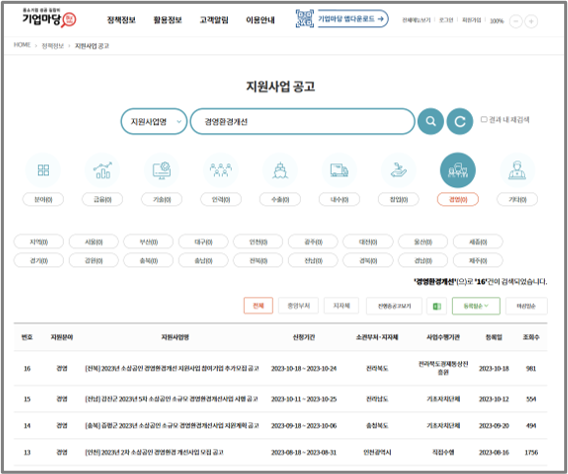Click the 신청기간 column header

(x=304, y=337)
